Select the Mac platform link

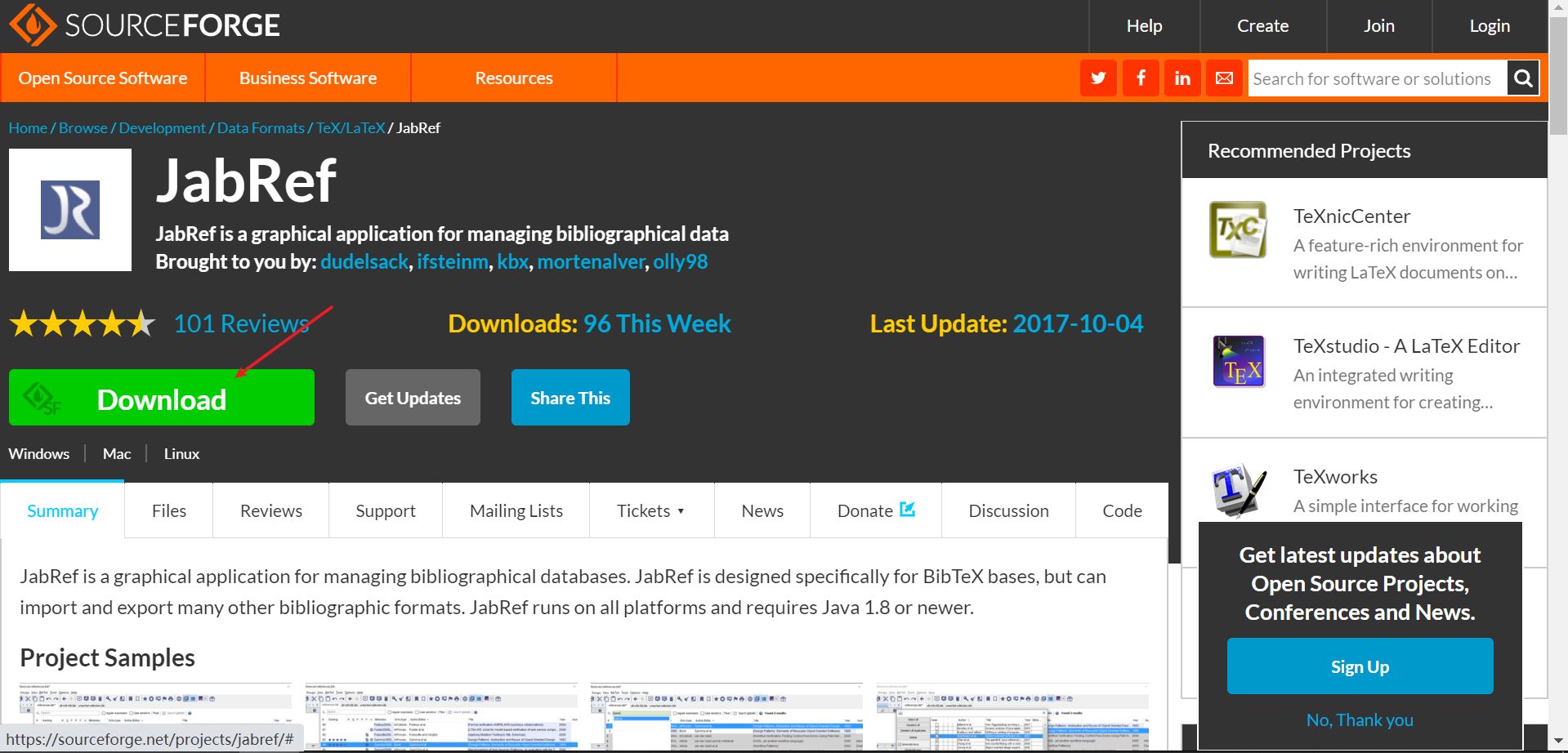[117, 453]
